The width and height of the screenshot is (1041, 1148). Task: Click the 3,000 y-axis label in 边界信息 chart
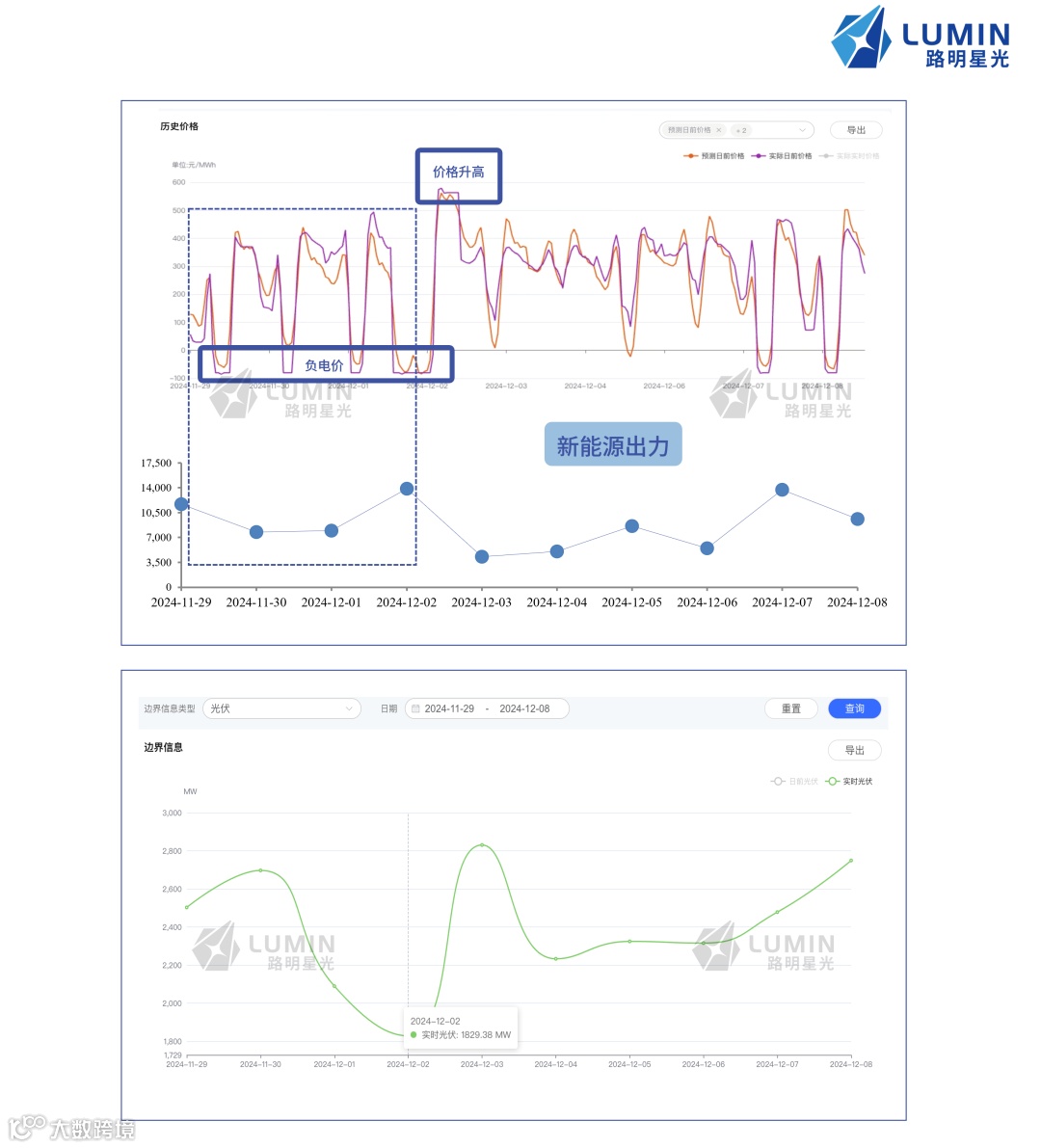172,813
